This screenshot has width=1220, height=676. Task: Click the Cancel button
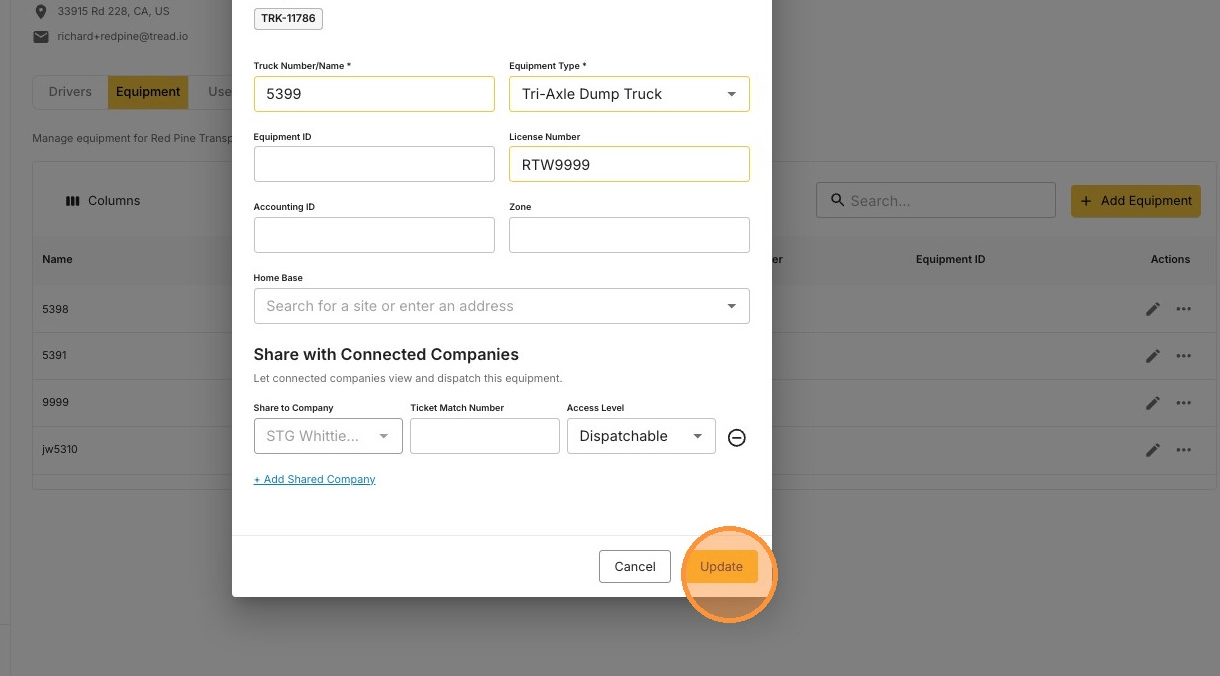click(x=635, y=566)
